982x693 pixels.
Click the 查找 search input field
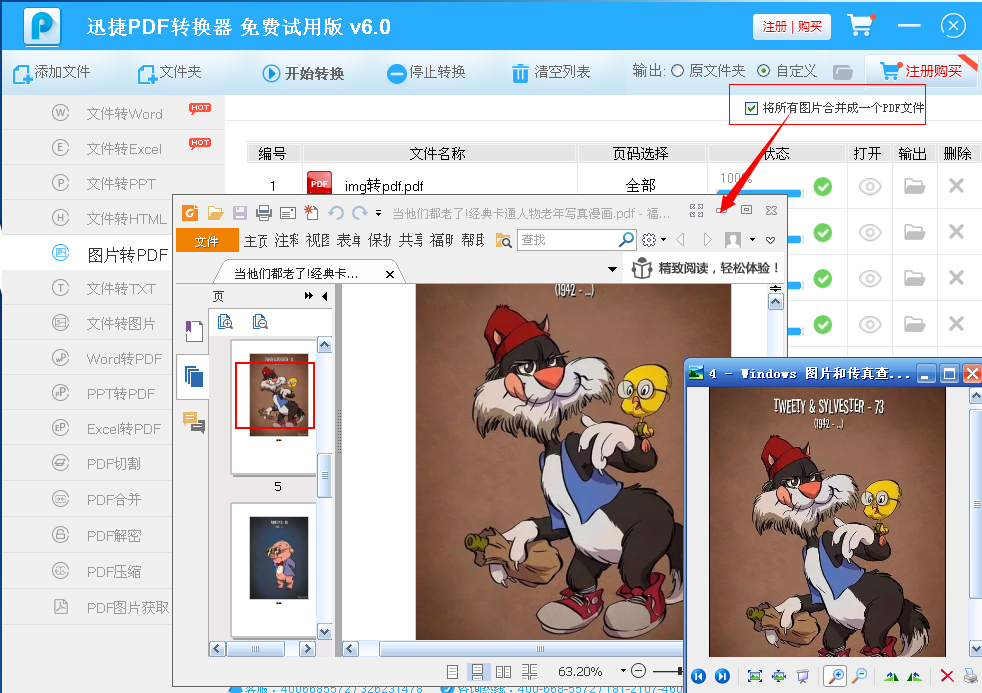566,240
